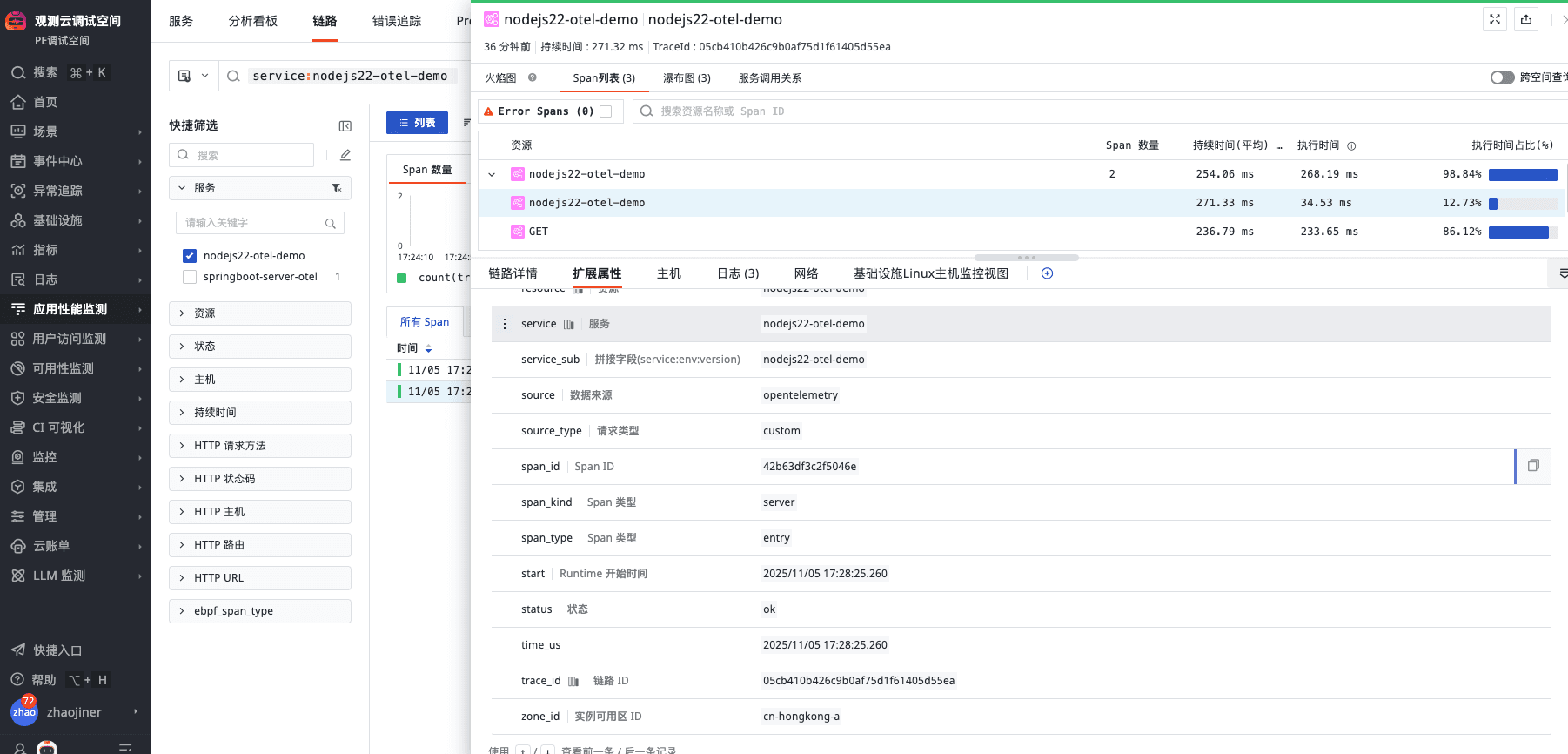Check the Error Spans checkbox
Image resolution: width=1568 pixels, height=754 pixels.
[x=606, y=111]
